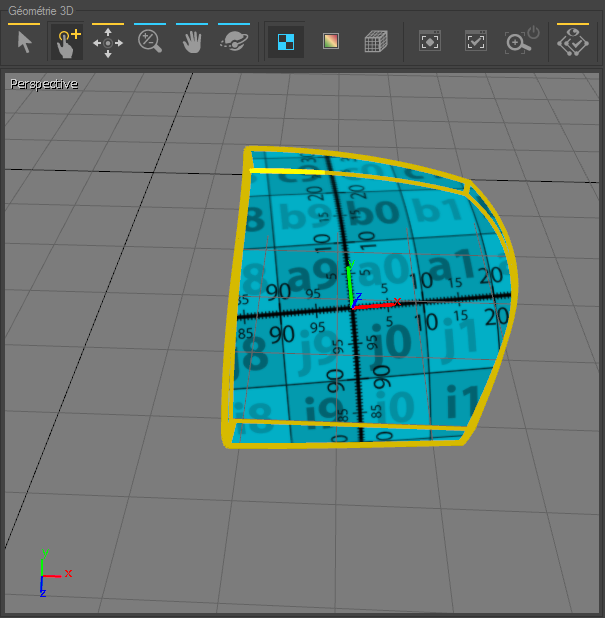The width and height of the screenshot is (605, 618).
Task: Activate the add-to-selection pointer tool
Action: pos(67,42)
